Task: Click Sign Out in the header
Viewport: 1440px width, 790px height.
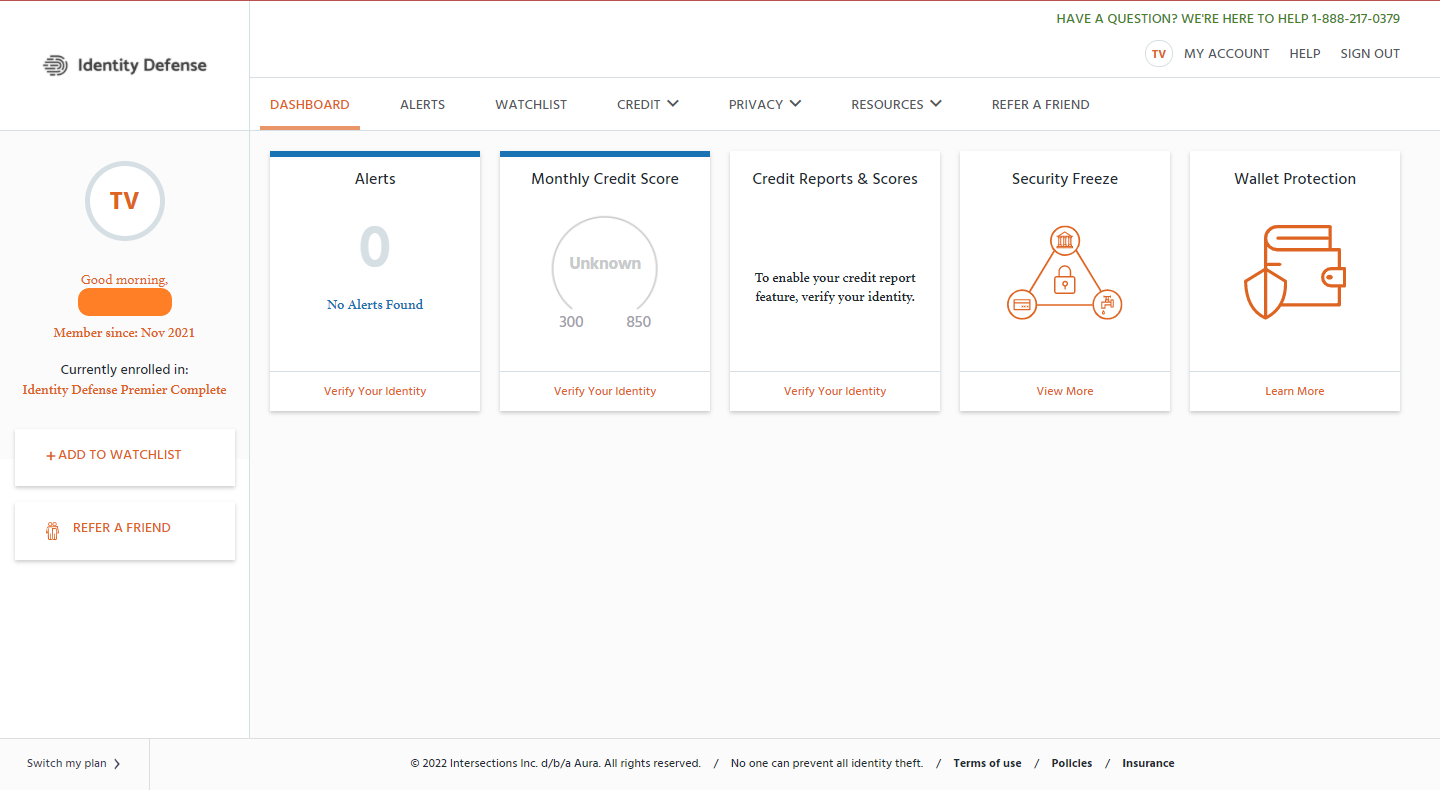Action: point(1369,54)
